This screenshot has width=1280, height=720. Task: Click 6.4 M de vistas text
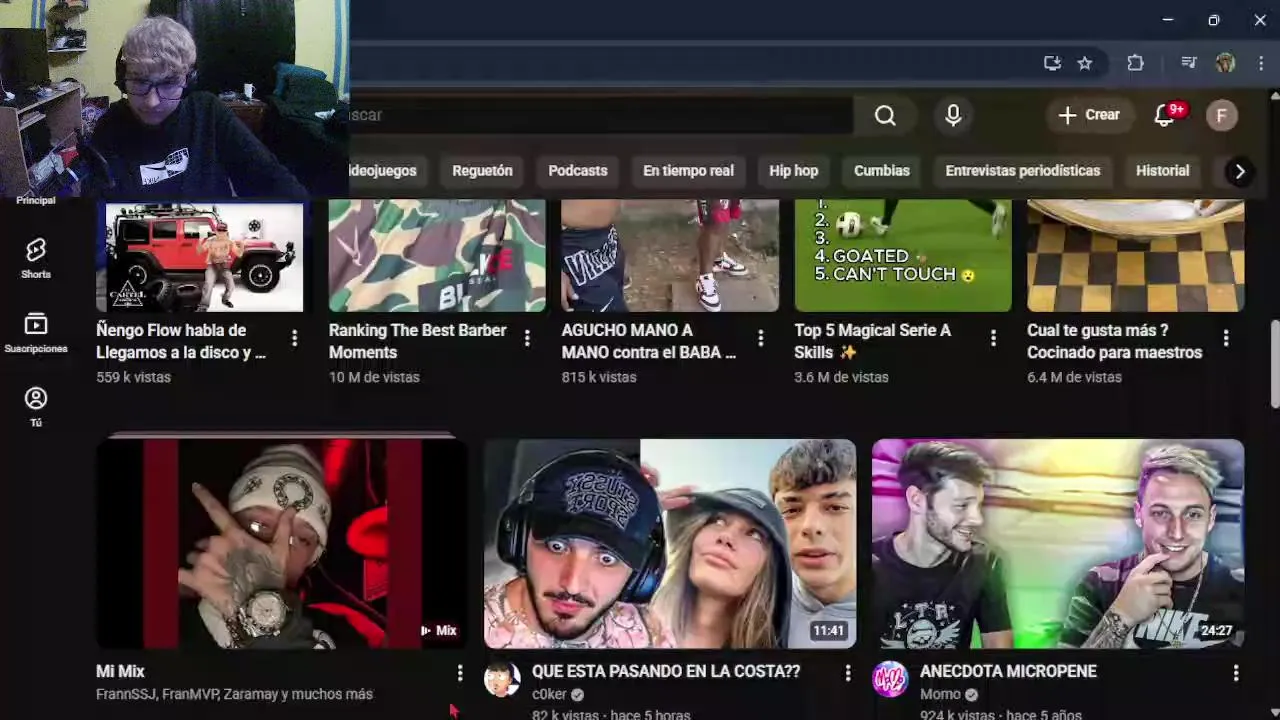click(x=1074, y=377)
